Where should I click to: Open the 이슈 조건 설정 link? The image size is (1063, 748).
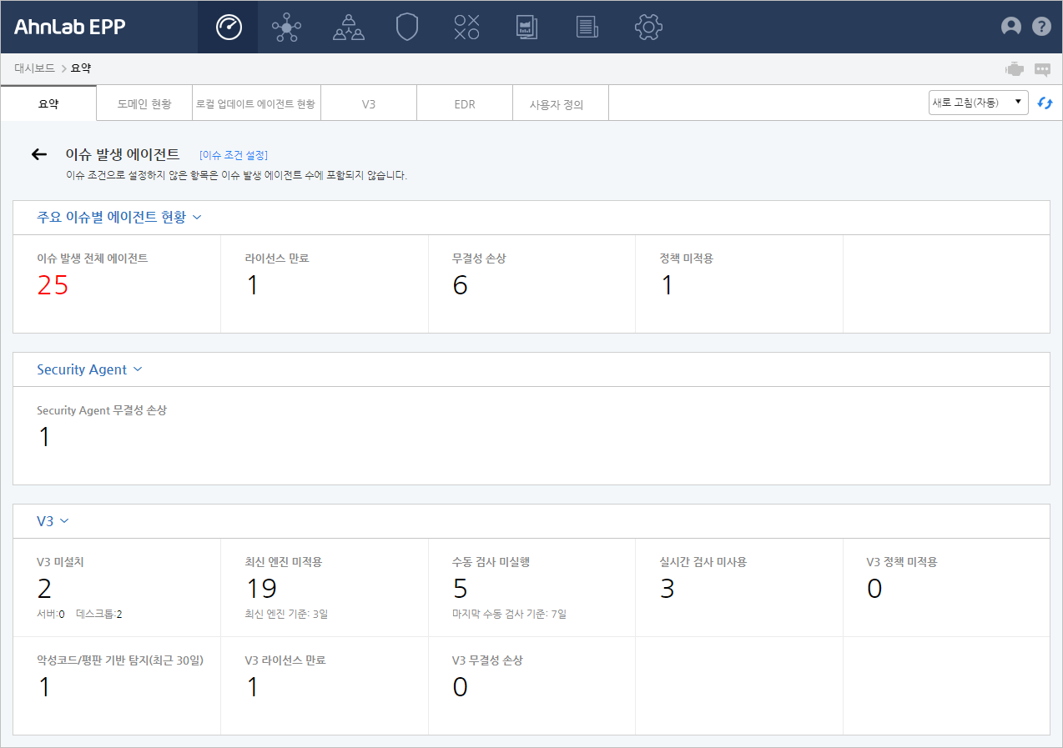tap(233, 155)
